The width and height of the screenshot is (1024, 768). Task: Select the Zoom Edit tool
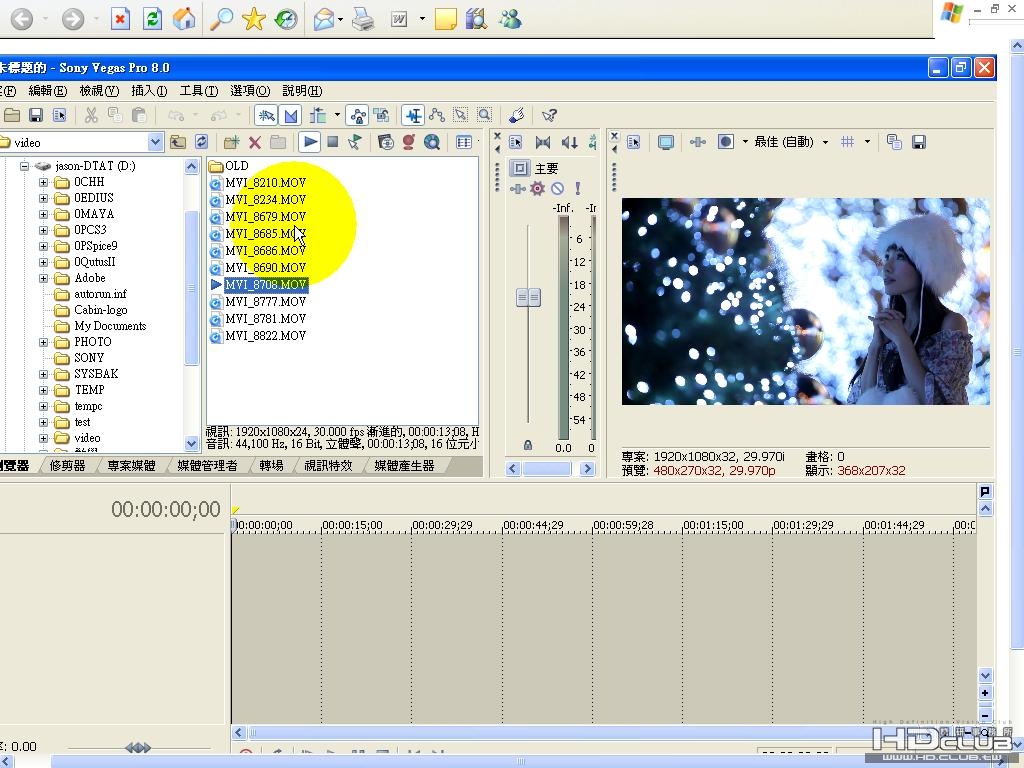(484, 116)
